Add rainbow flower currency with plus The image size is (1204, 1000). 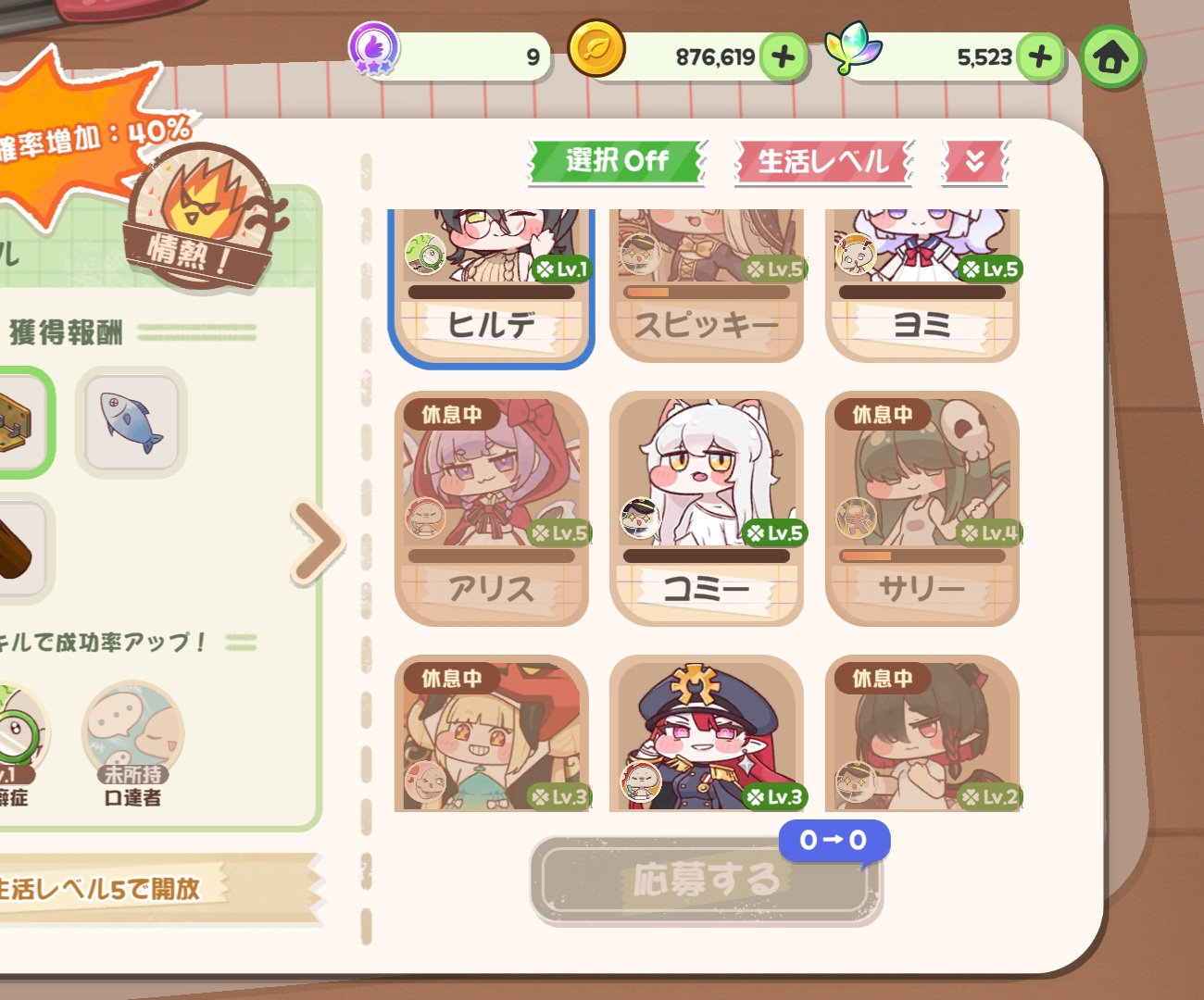[1040, 57]
